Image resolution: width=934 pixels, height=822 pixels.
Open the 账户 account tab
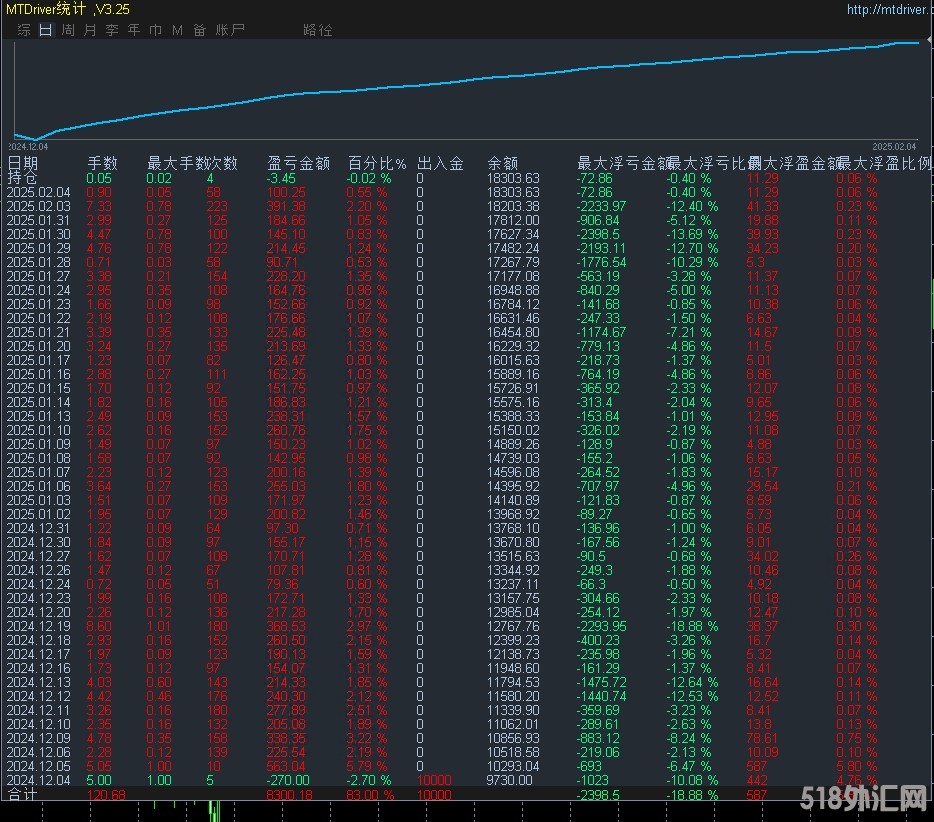pyautogui.click(x=230, y=30)
